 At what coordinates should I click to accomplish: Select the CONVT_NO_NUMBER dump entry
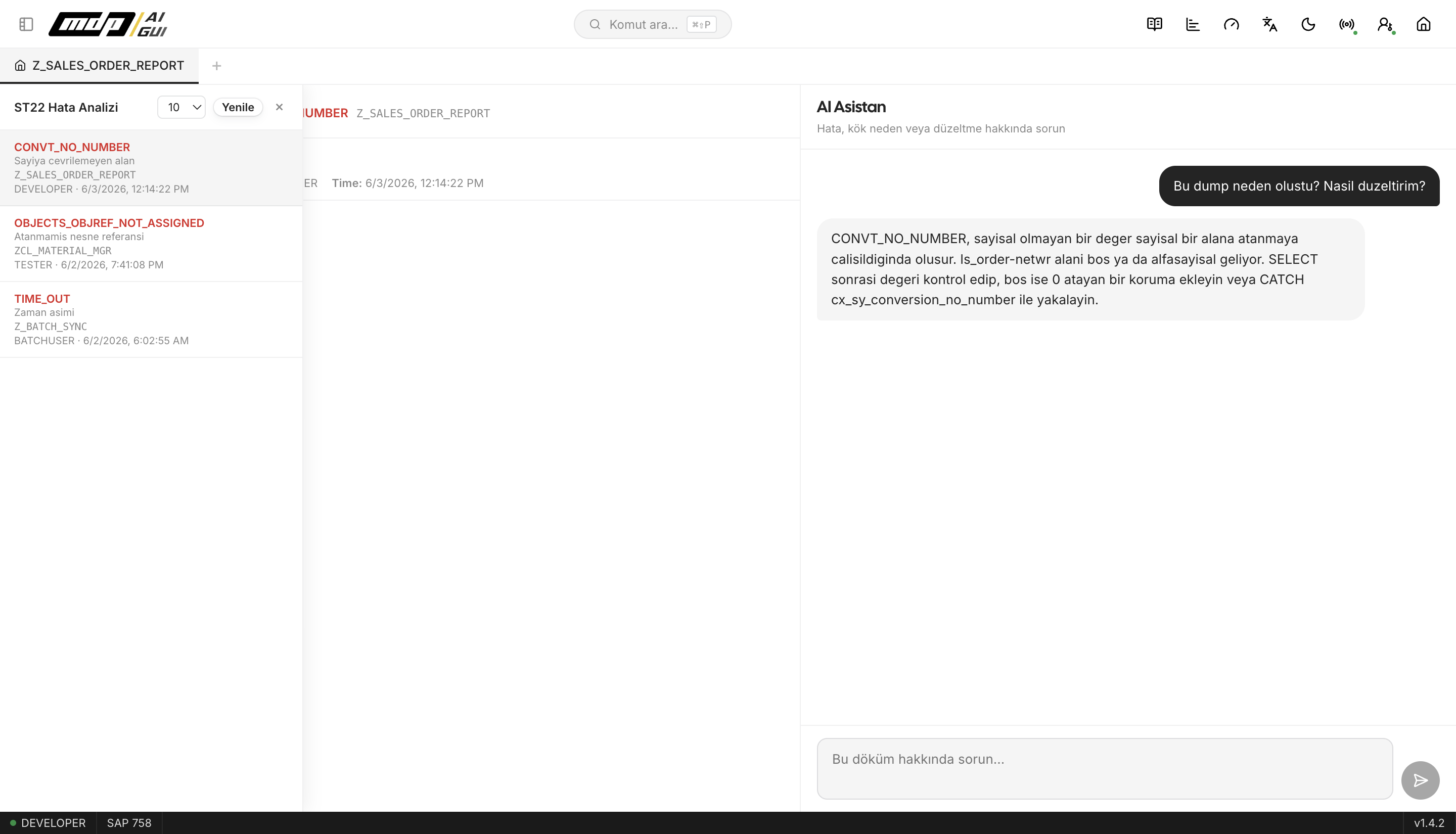tap(151, 168)
